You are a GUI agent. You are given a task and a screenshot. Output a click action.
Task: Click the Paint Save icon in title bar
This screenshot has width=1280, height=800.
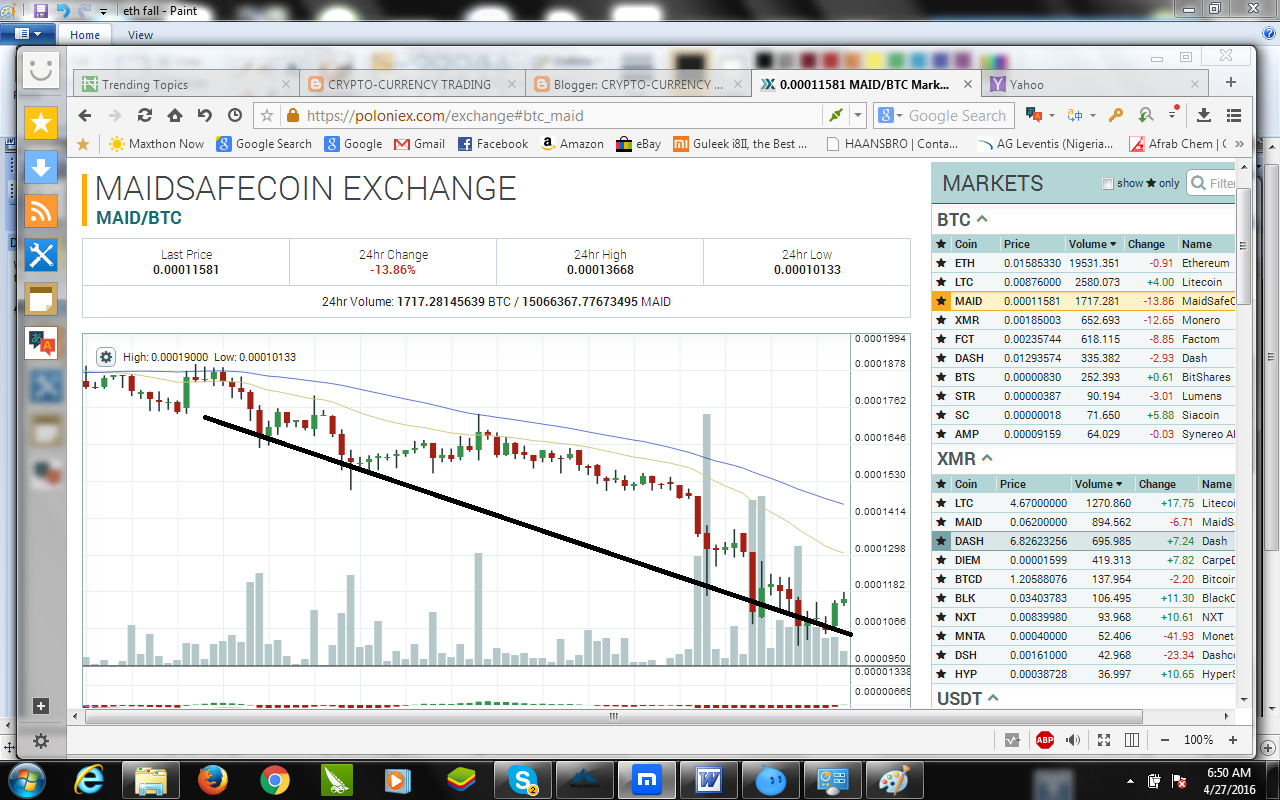[x=41, y=10]
